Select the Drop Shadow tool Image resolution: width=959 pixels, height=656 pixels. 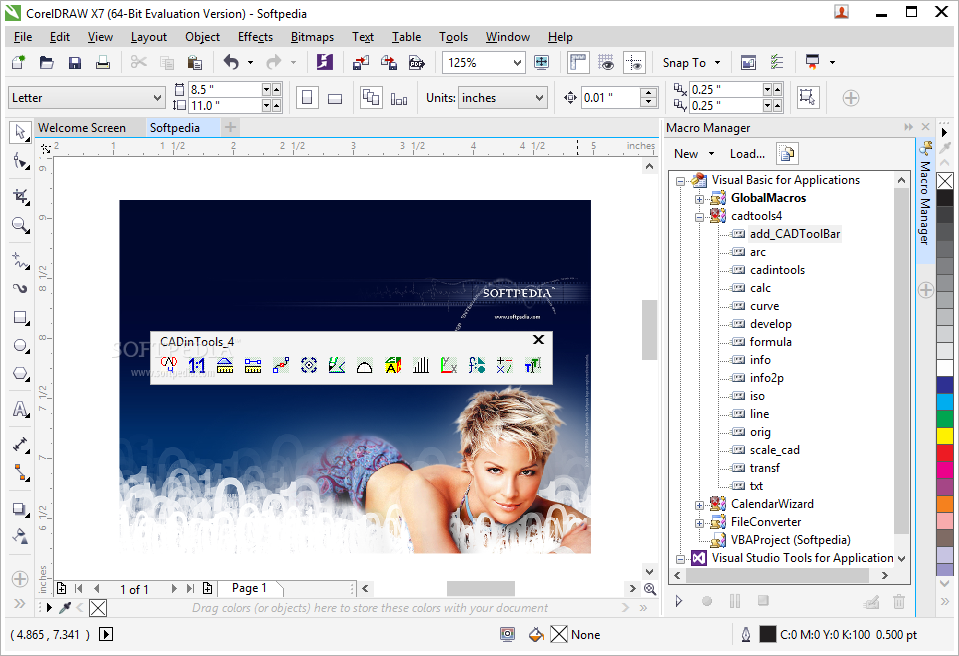pyautogui.click(x=20, y=509)
